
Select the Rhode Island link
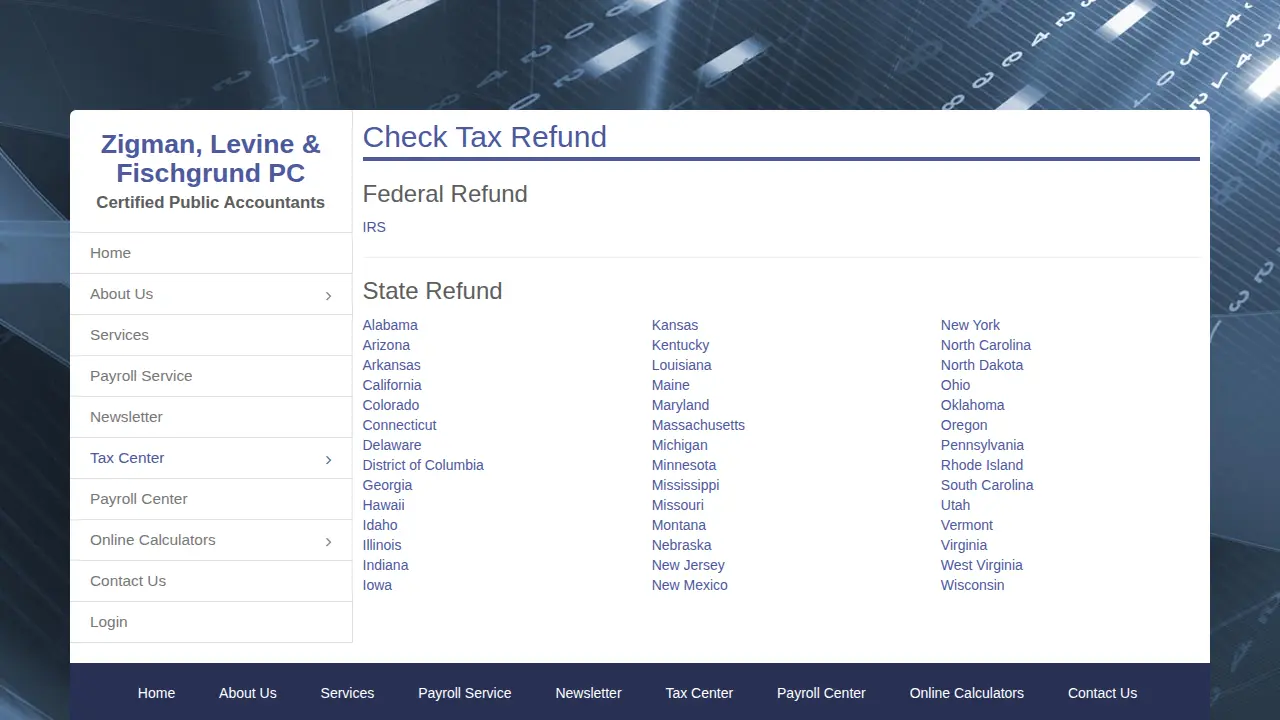[982, 465]
